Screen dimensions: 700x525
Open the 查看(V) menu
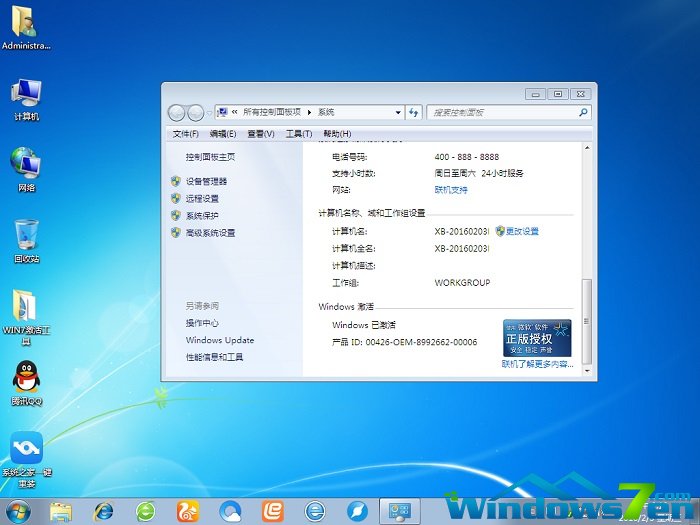[x=261, y=133]
